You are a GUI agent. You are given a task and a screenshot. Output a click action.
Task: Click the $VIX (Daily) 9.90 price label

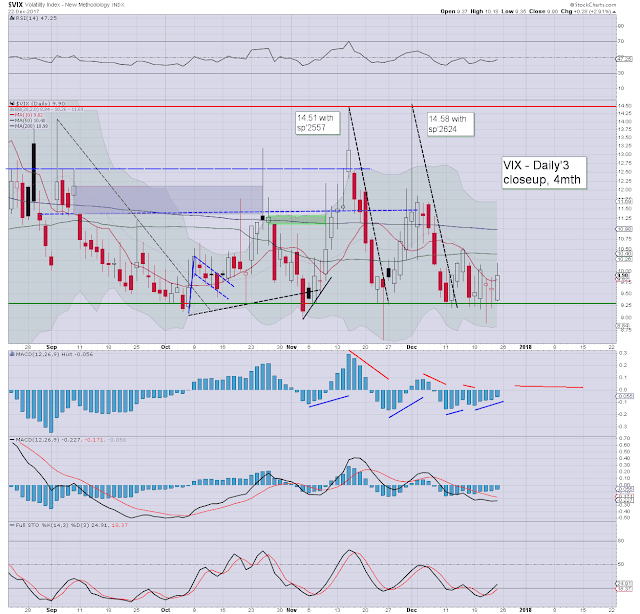tap(40, 104)
